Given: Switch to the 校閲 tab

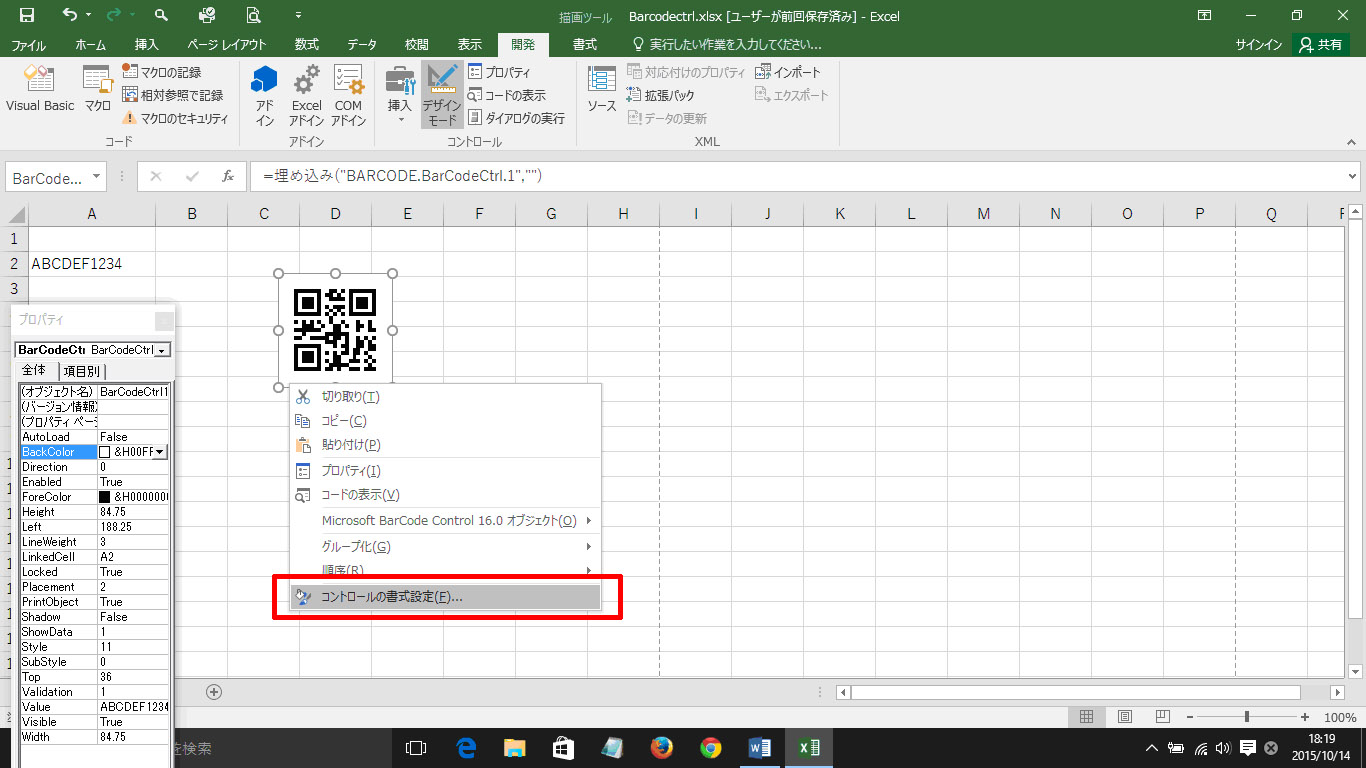Looking at the screenshot, I should point(417,45).
